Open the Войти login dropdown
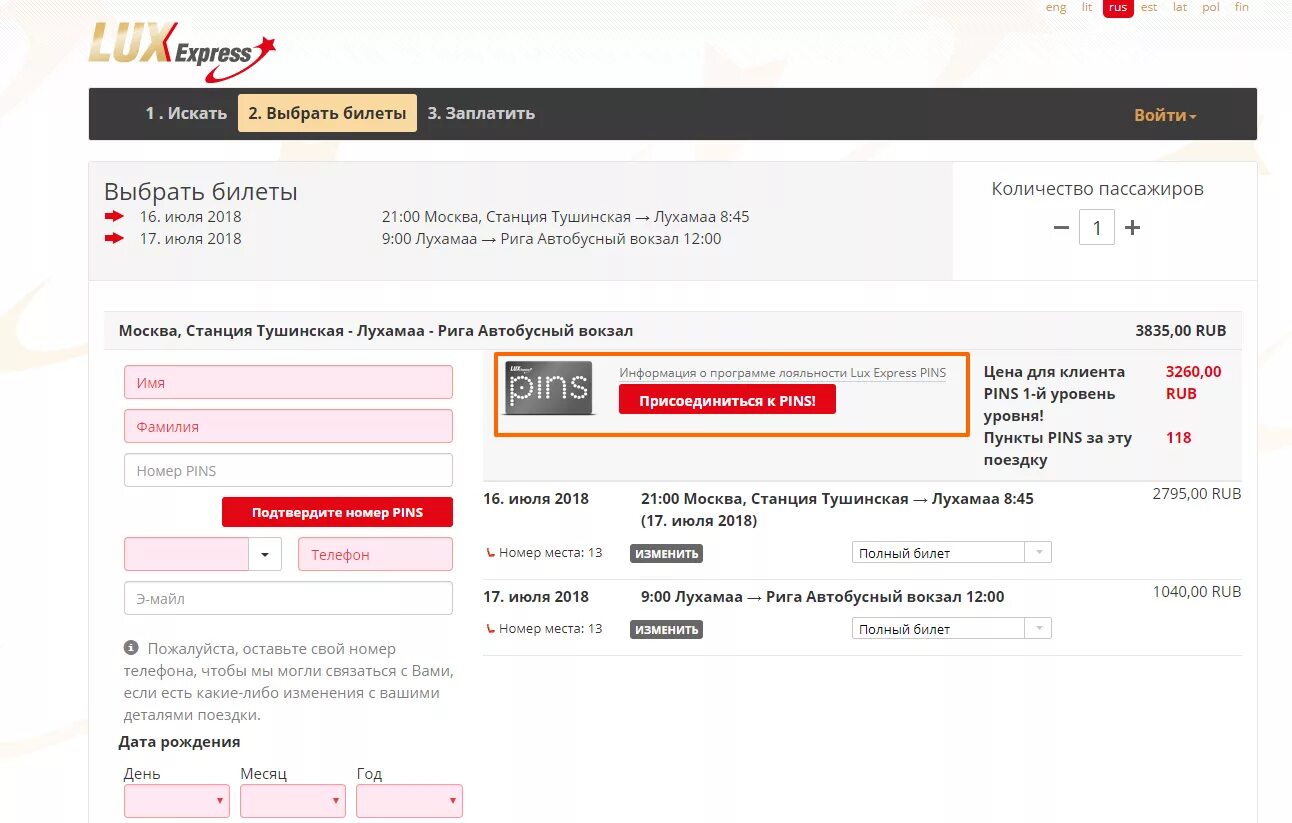 (x=1165, y=115)
